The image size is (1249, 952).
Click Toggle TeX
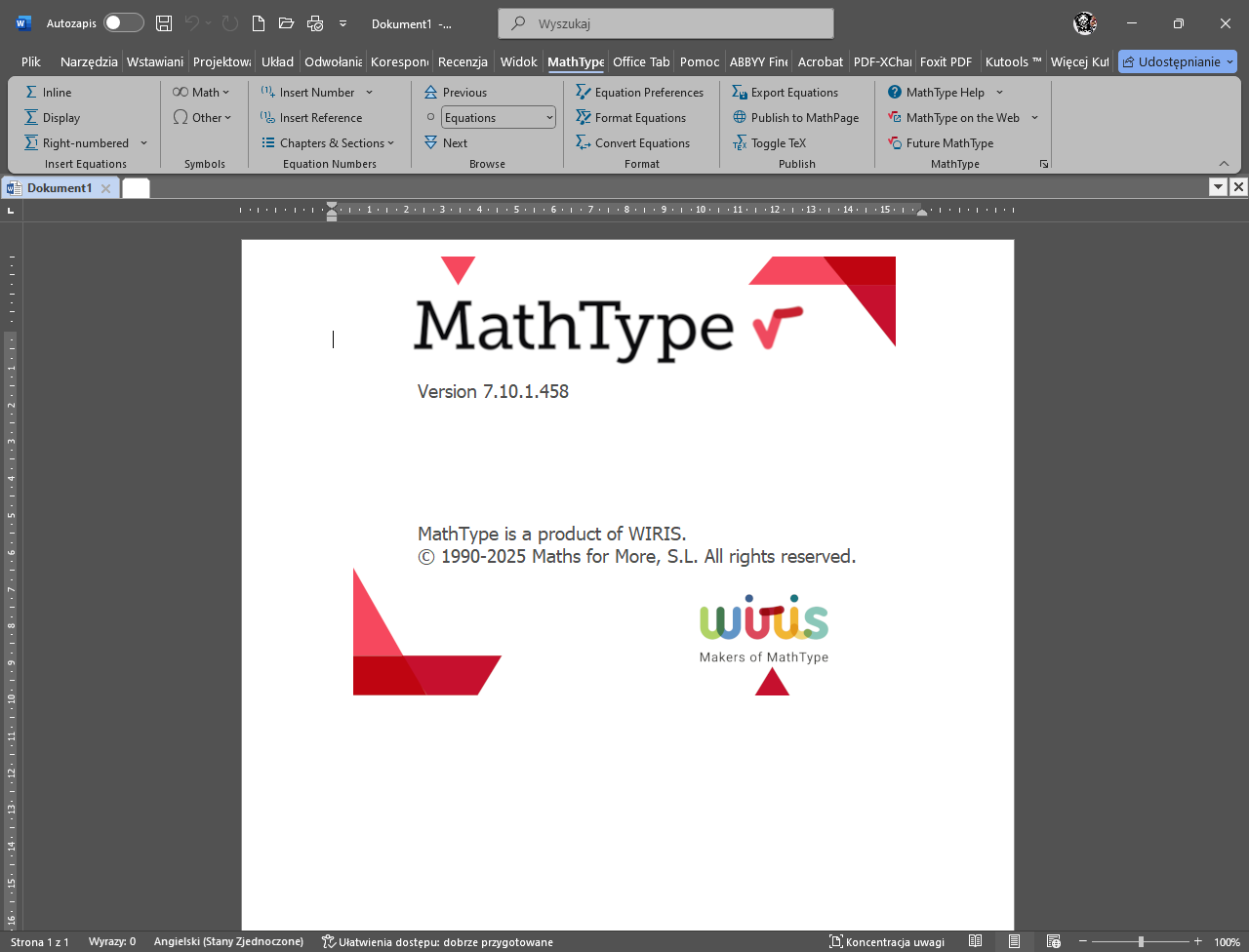tap(770, 142)
